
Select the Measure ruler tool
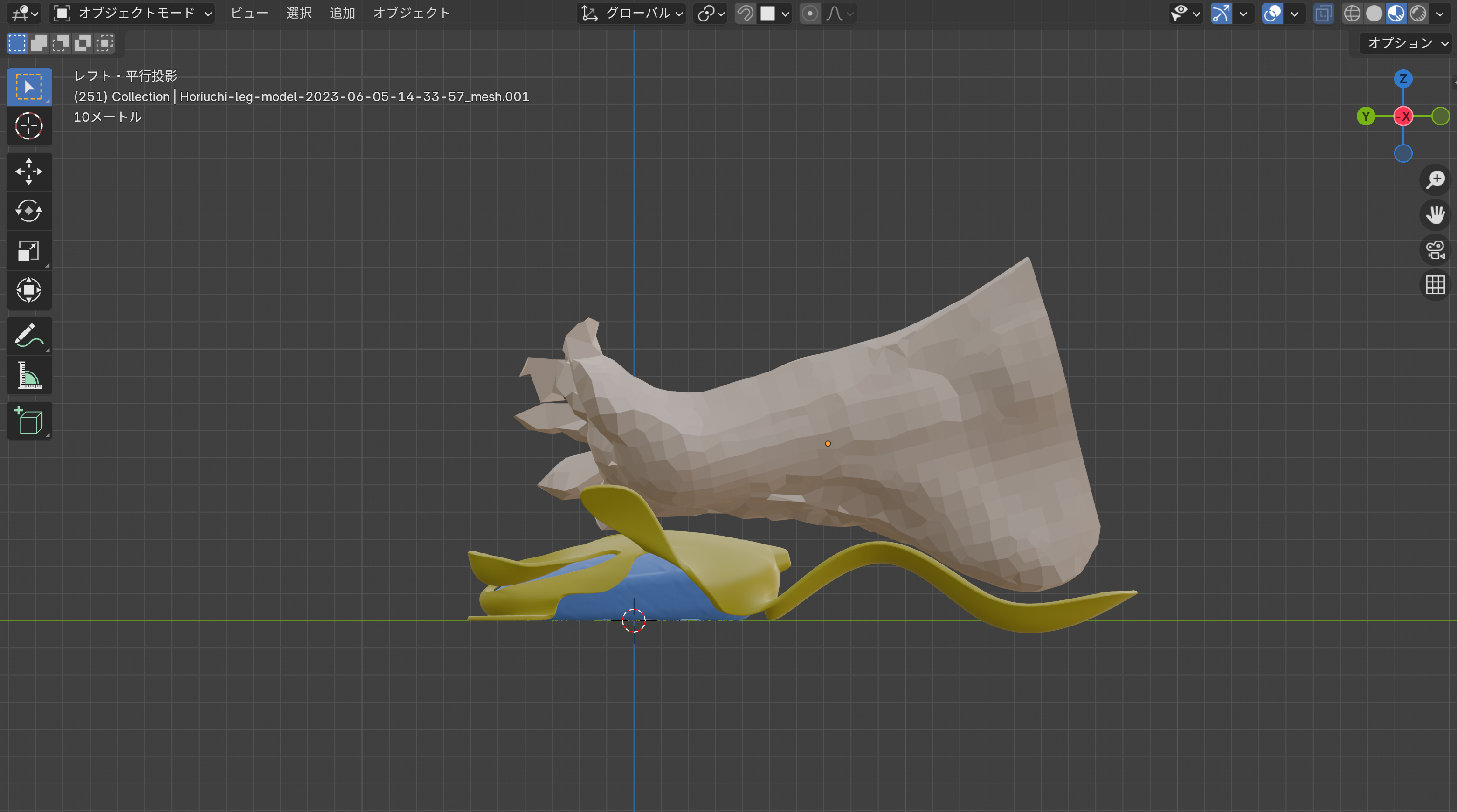[29, 375]
